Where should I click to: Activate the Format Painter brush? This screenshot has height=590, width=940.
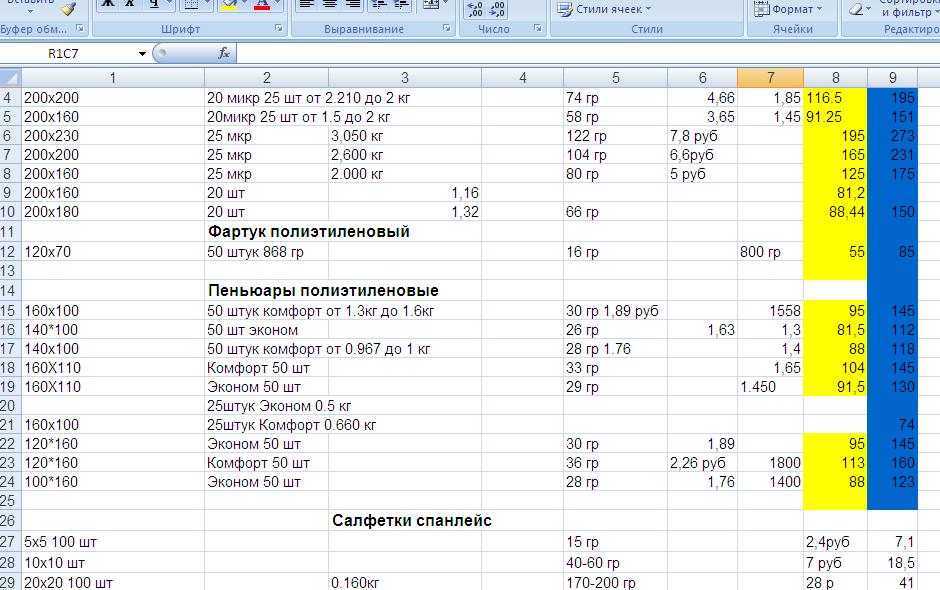click(69, 8)
